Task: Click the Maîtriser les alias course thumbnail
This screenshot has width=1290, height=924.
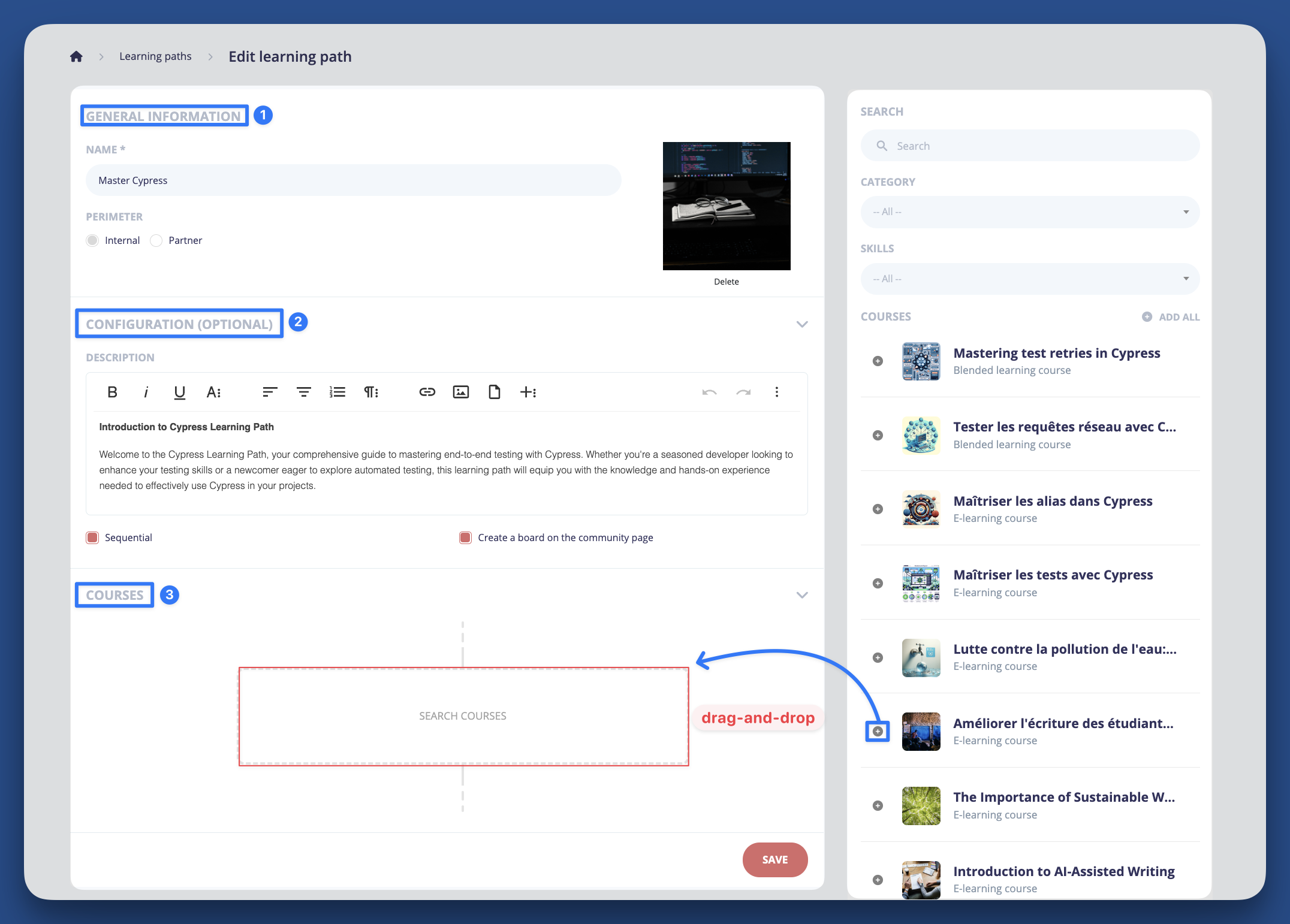Action: (921, 509)
